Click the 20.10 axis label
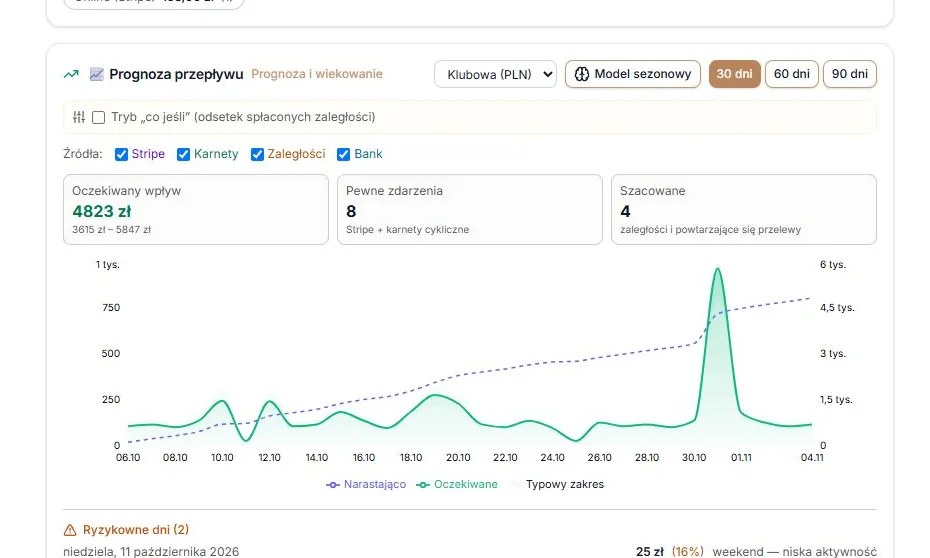 [x=458, y=458]
